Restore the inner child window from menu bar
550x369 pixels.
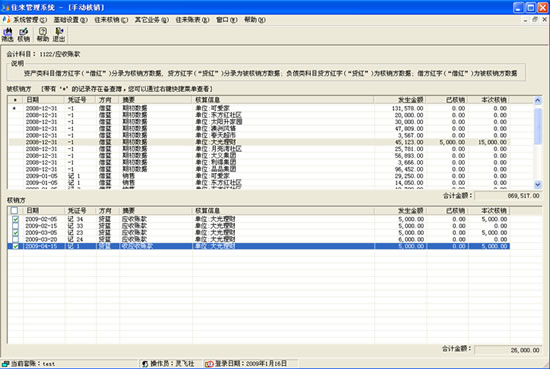(x=535, y=20)
